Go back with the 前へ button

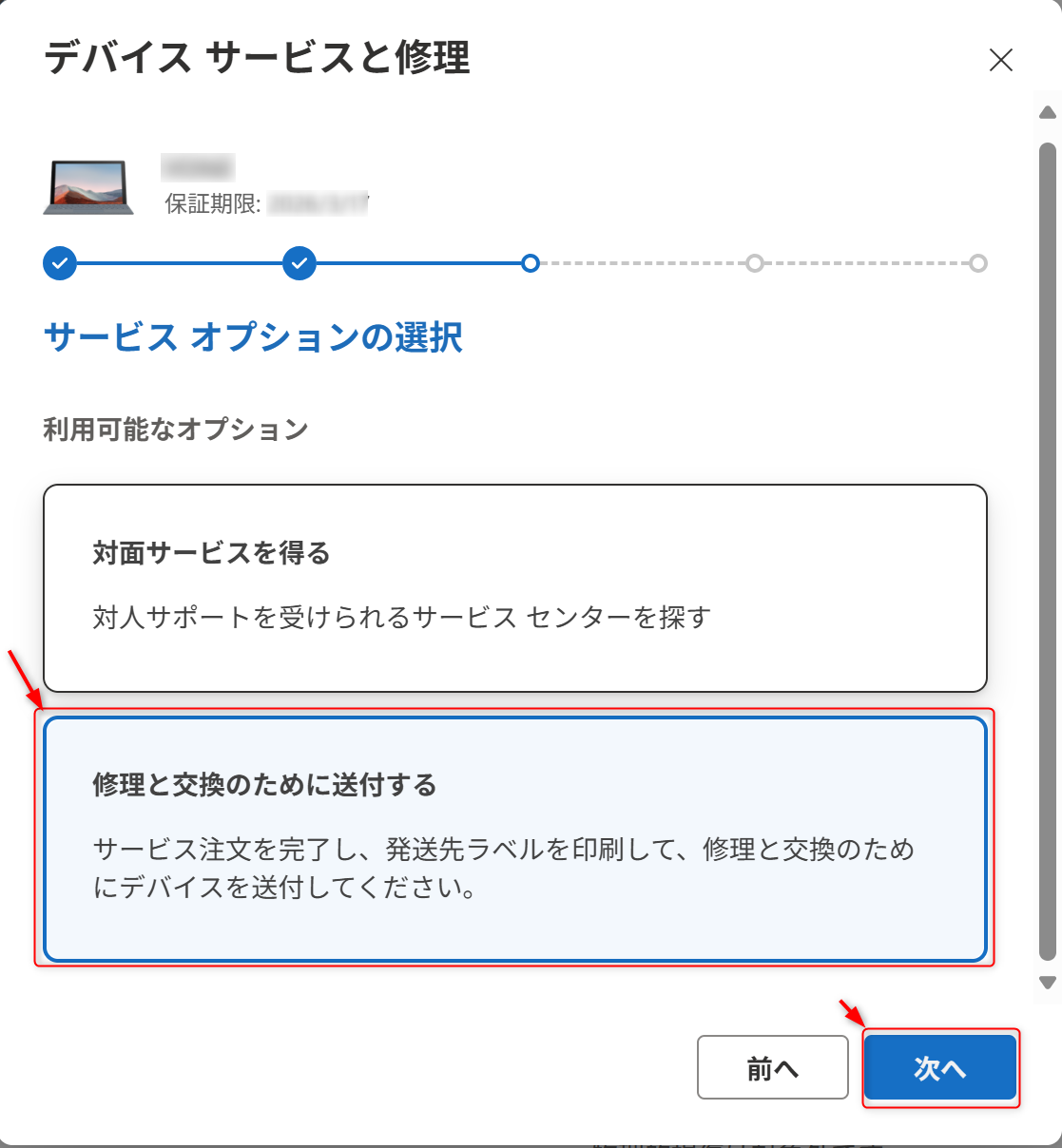[772, 1067]
